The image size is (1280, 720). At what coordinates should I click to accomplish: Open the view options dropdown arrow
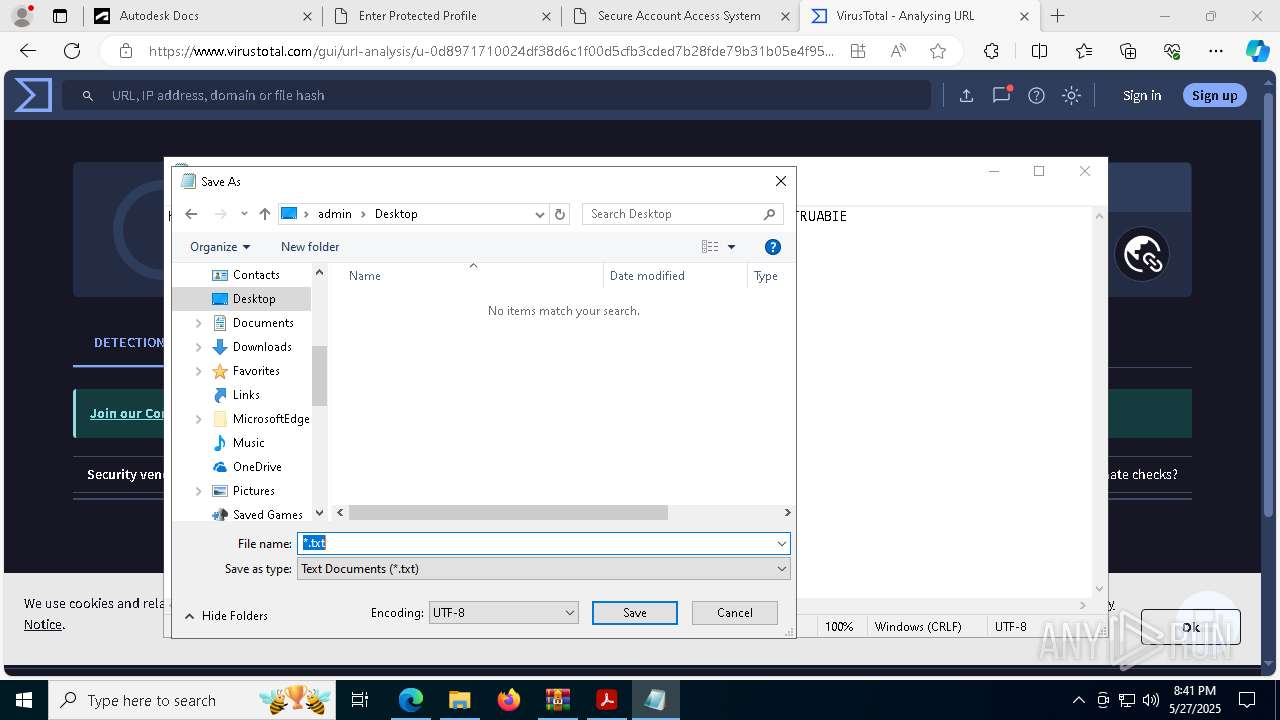[731, 247]
